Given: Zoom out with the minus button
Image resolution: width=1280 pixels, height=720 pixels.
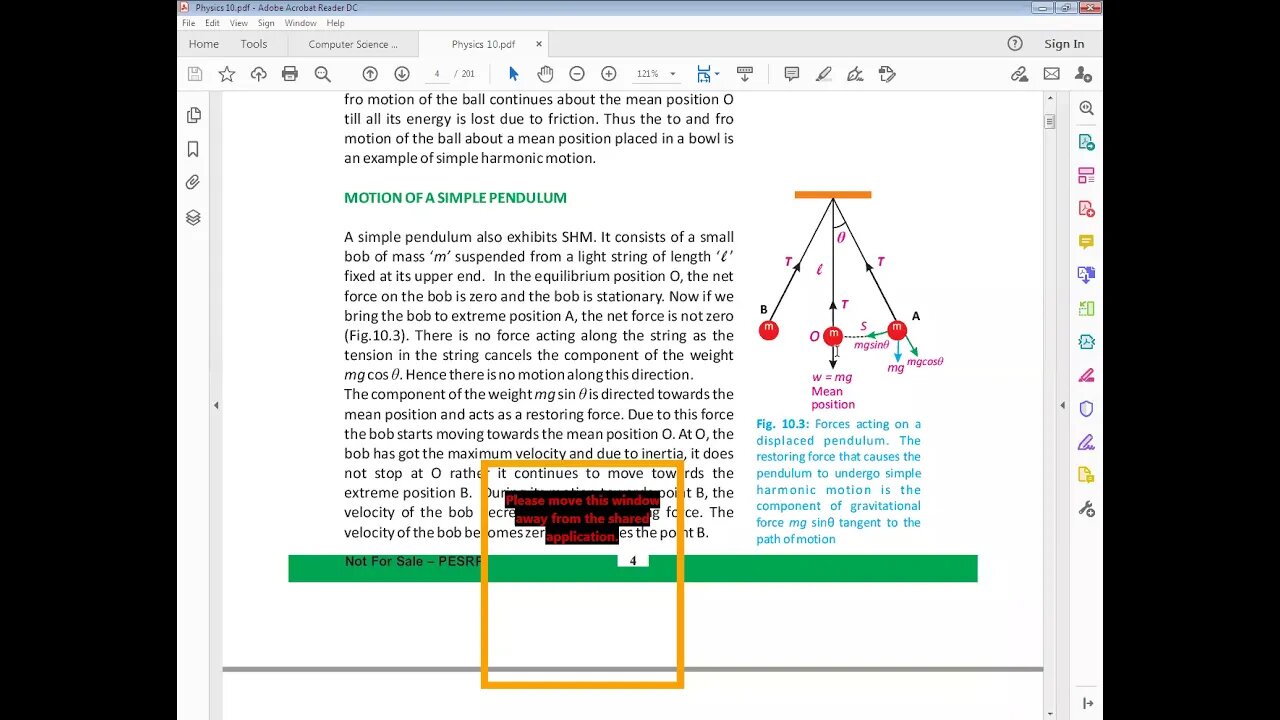Looking at the screenshot, I should coord(577,74).
